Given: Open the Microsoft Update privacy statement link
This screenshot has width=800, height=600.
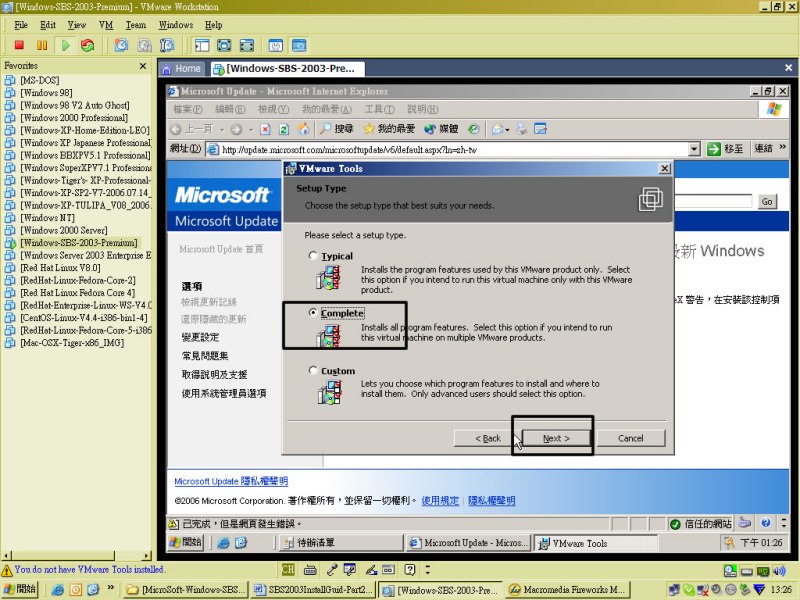Looking at the screenshot, I should point(231,481).
